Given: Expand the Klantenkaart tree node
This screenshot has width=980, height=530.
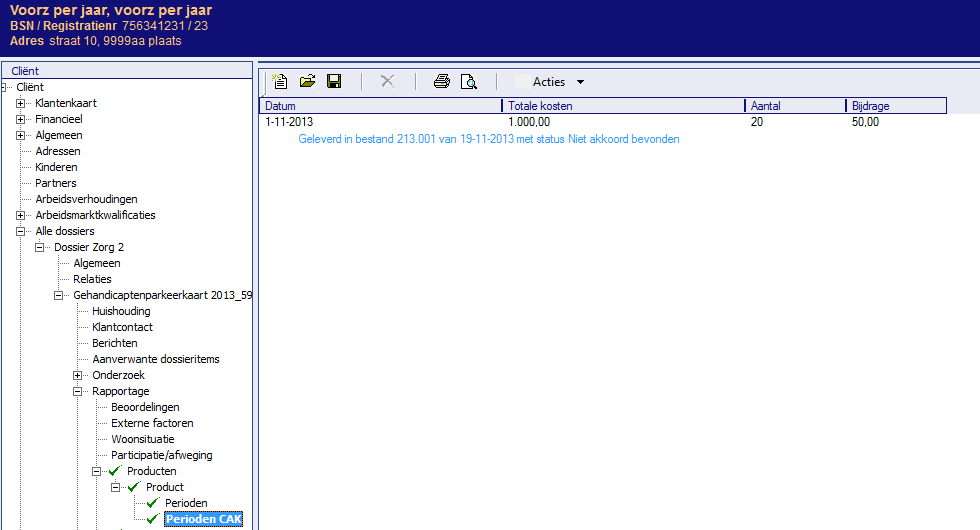Looking at the screenshot, I should point(21,103).
